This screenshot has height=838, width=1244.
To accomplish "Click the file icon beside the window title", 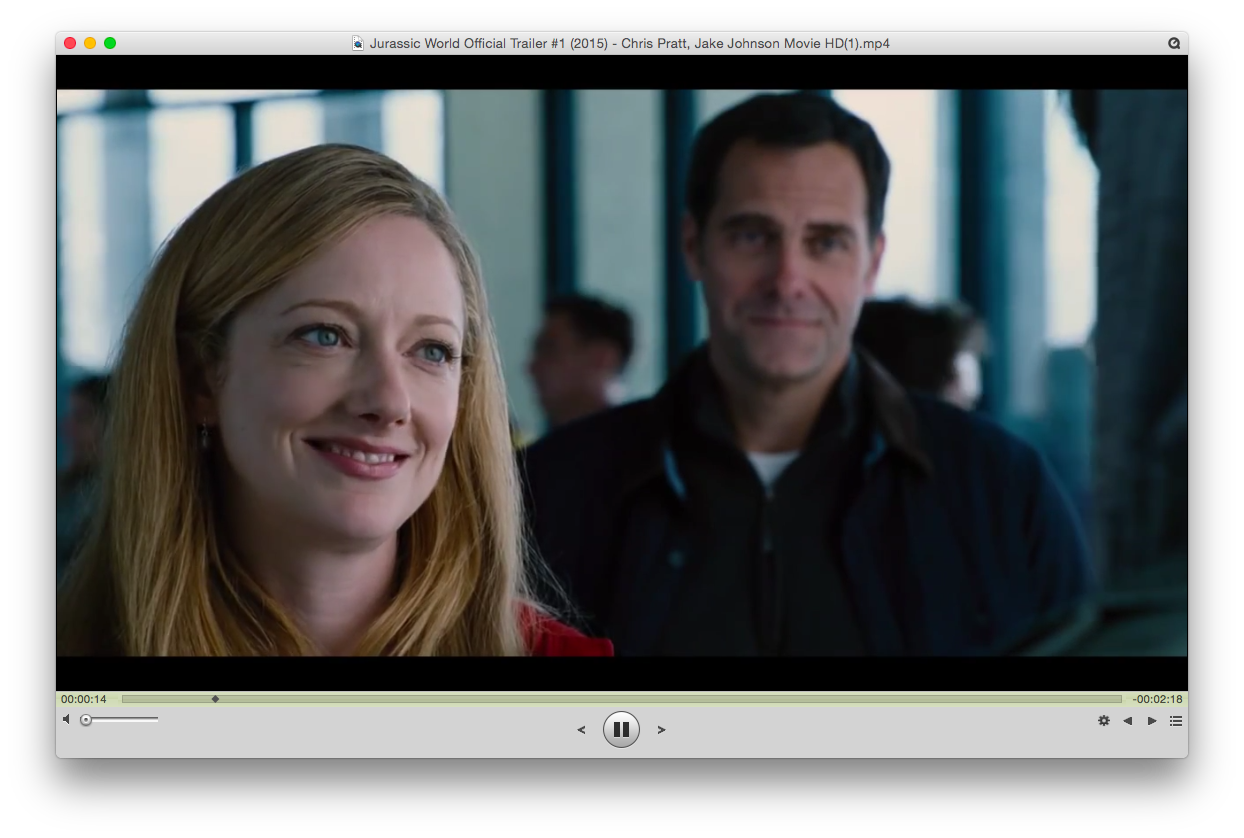I will 358,43.
